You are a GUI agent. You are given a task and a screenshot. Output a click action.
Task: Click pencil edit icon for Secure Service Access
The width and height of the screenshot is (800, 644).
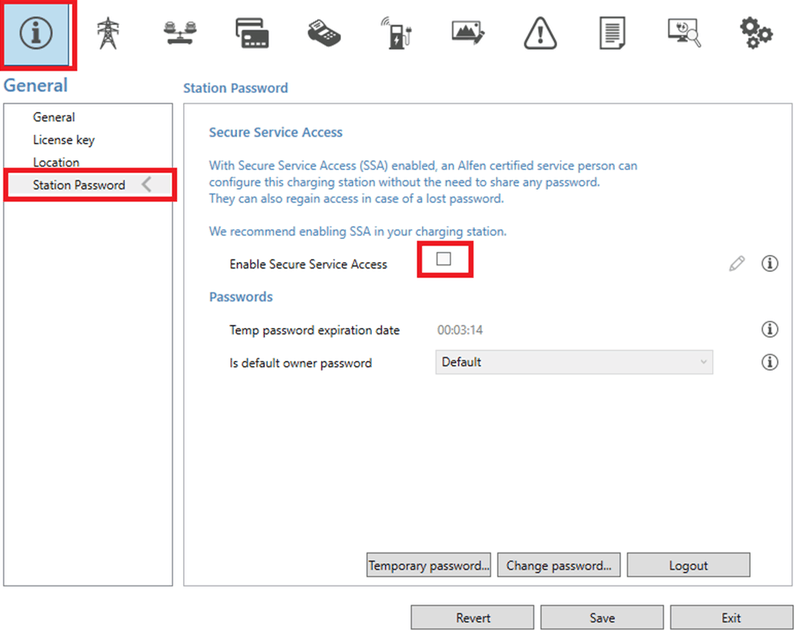[x=736, y=264]
